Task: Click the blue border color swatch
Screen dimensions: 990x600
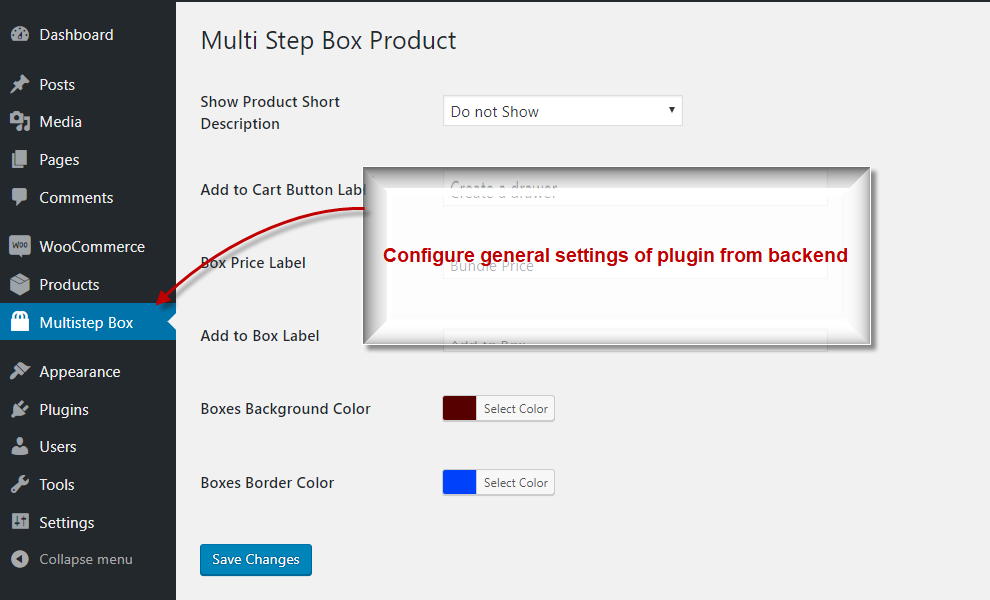Action: (460, 483)
